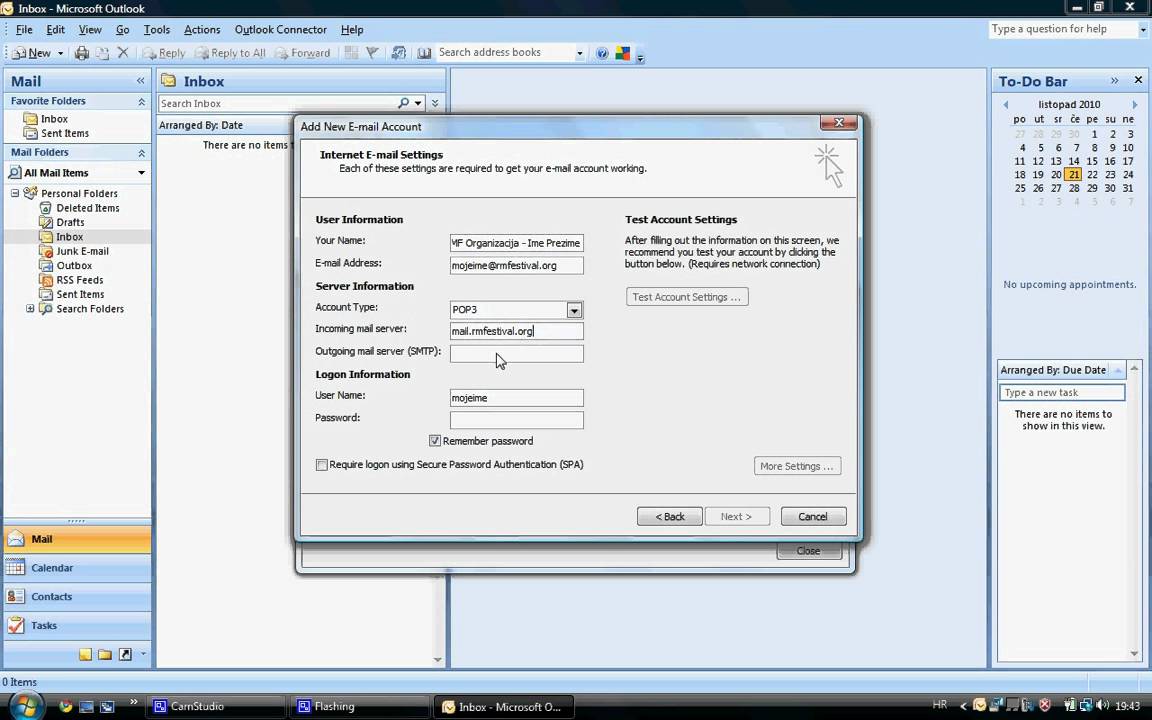Click Cancel in Add New E-mail Account
Viewport: 1152px width, 720px height.
point(813,516)
